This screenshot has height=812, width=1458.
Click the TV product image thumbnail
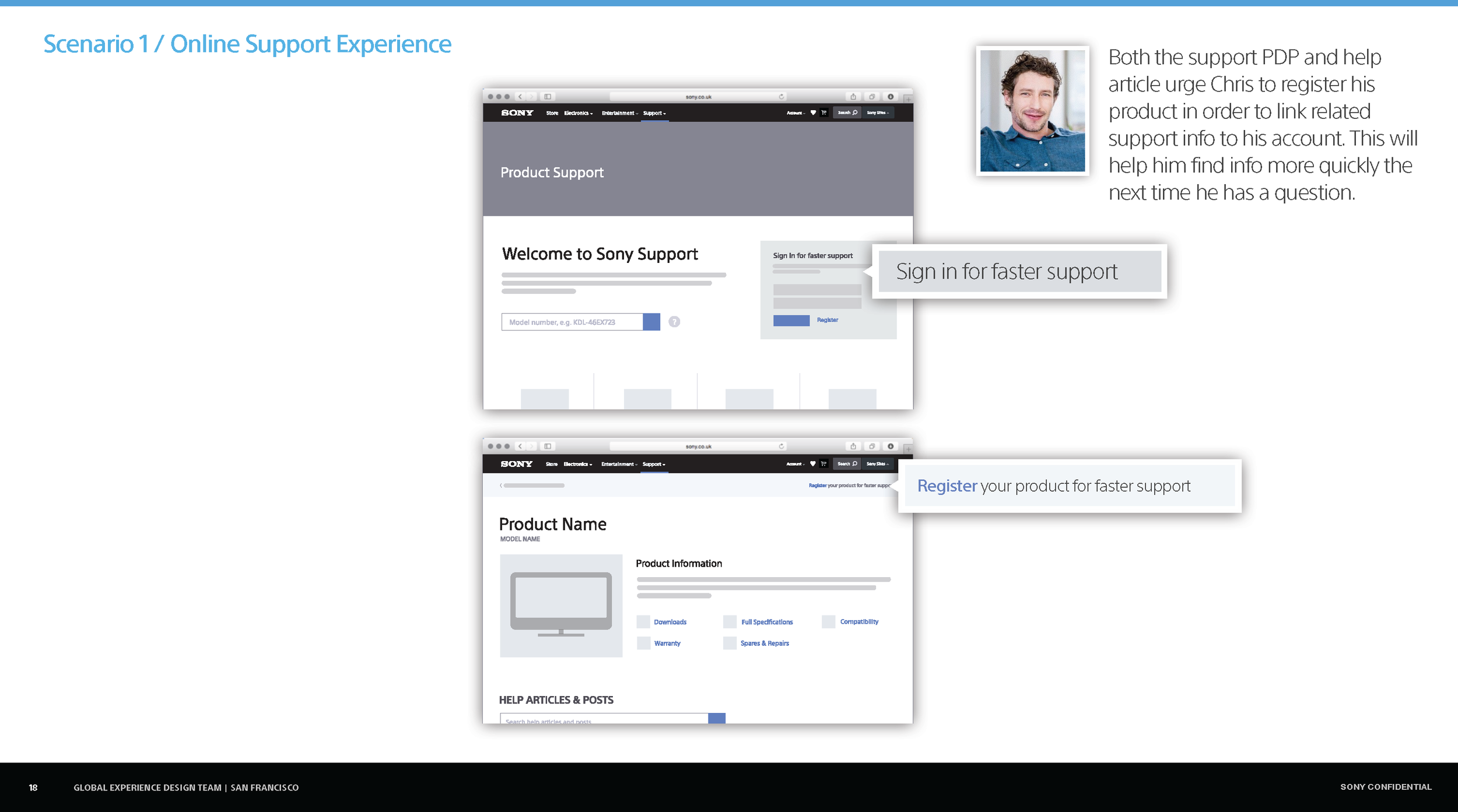(561, 606)
